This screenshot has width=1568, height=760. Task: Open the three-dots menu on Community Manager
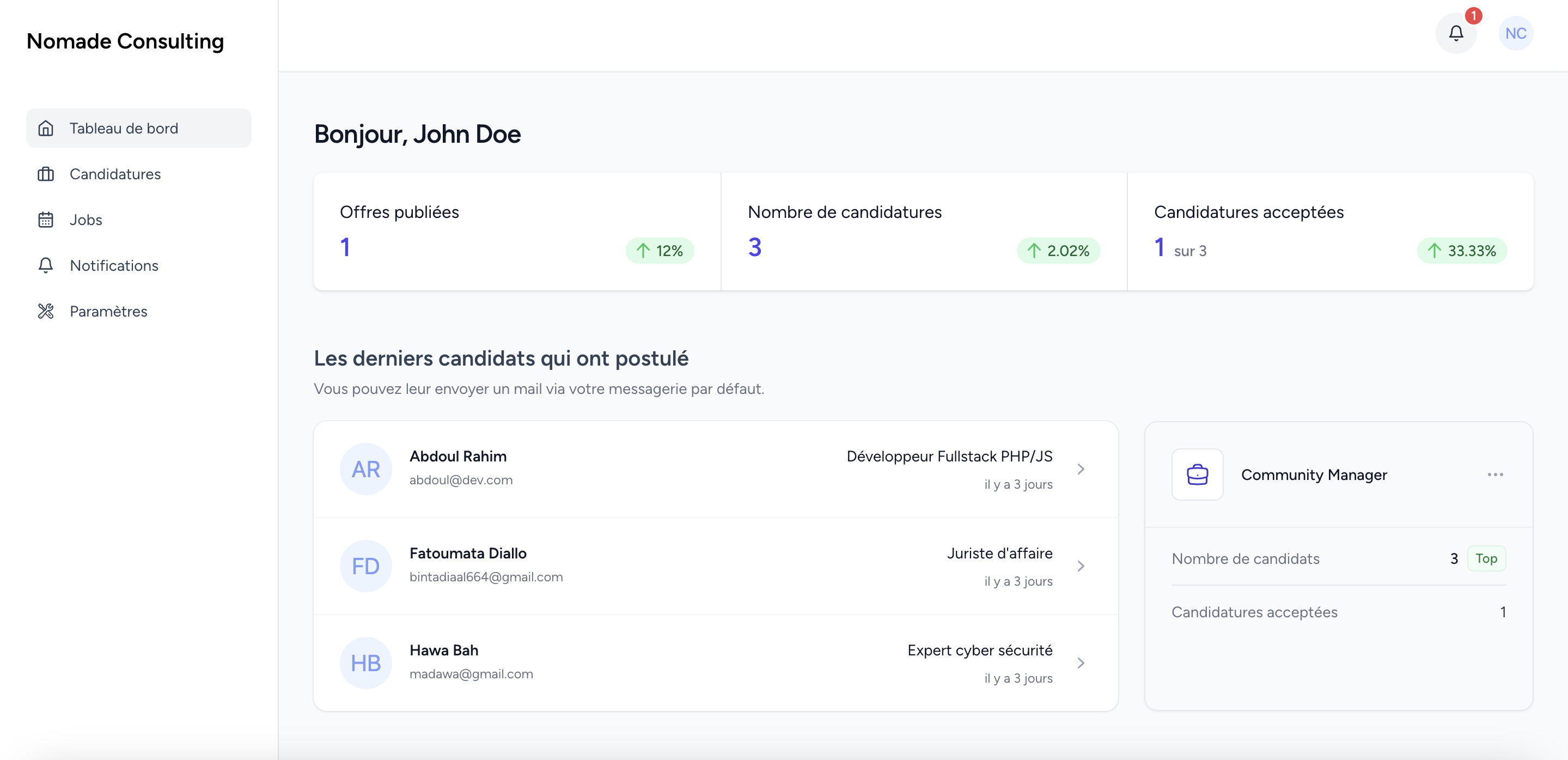(x=1495, y=475)
